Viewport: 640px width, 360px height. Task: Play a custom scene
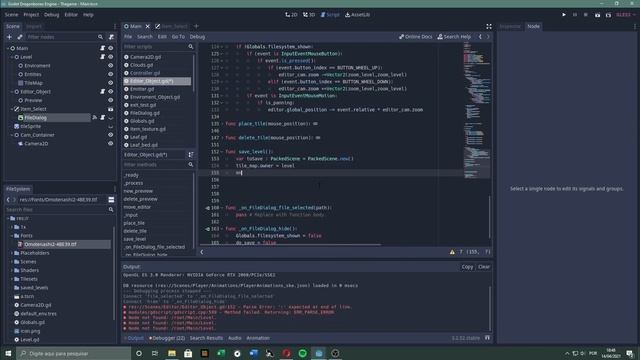(x=608, y=15)
